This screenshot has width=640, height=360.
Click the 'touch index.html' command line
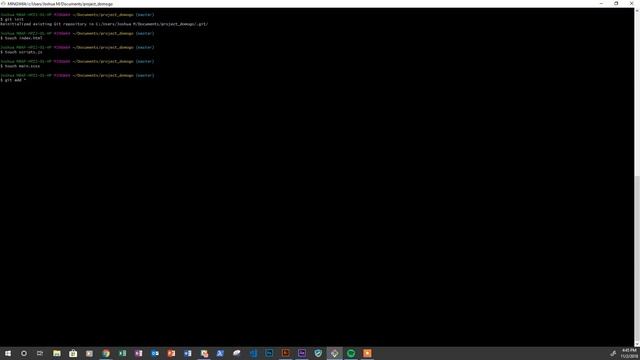coord(22,38)
